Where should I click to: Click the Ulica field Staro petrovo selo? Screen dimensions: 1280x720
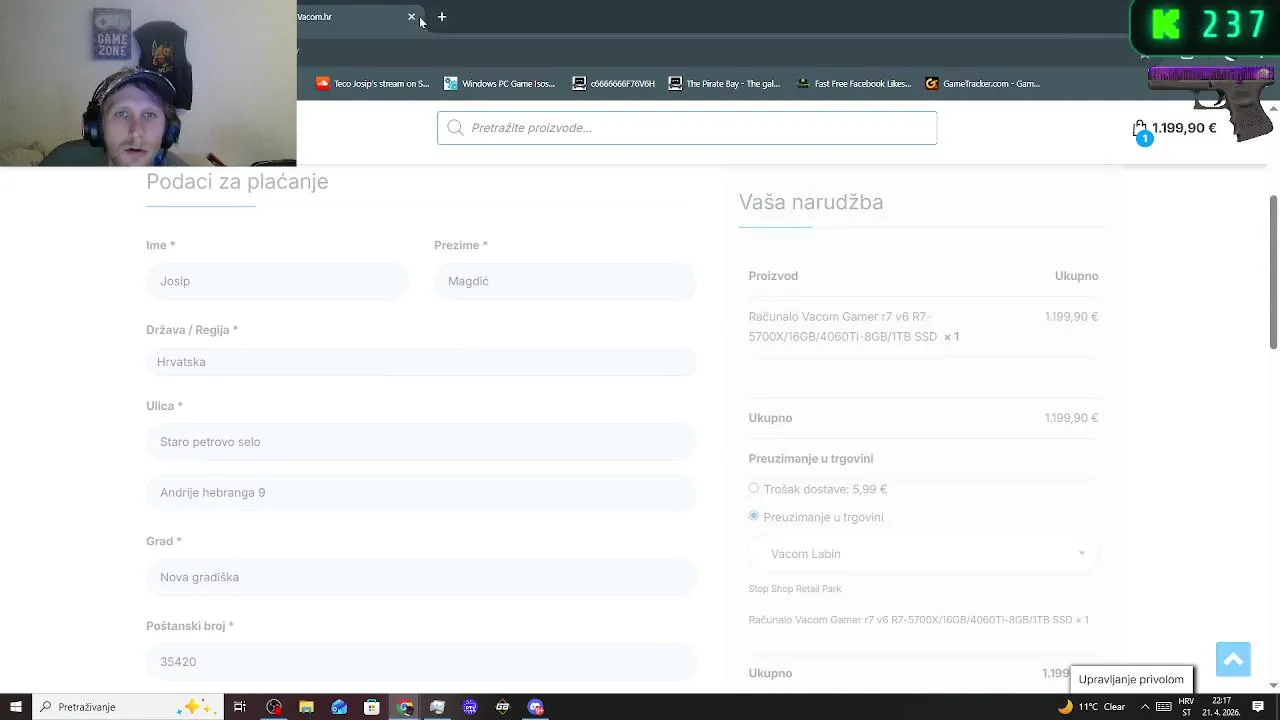[421, 442]
